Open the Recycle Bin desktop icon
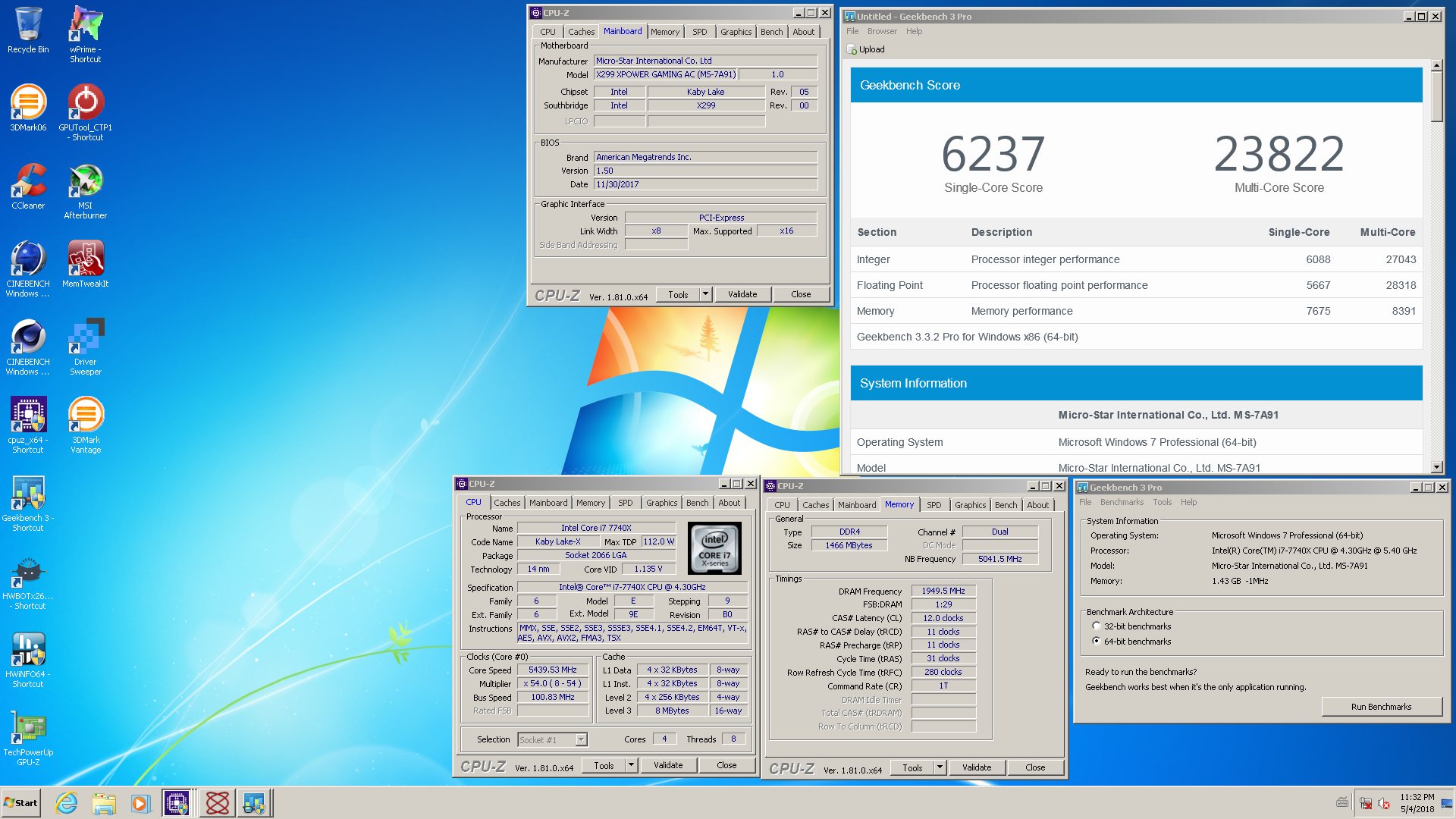This screenshot has width=1456, height=819. coord(28,30)
